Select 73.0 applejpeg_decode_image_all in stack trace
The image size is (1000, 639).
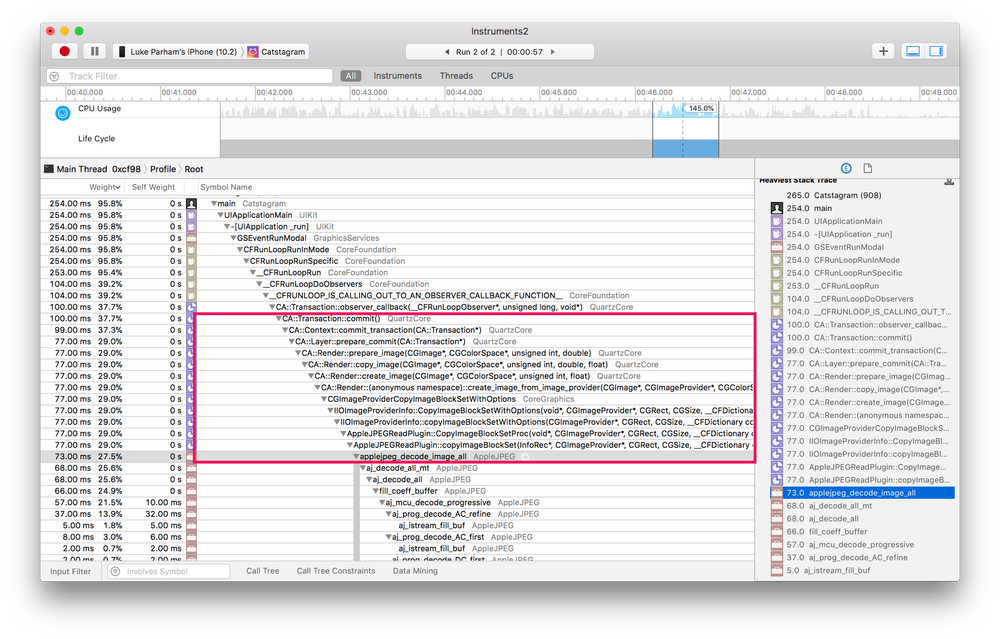point(862,493)
